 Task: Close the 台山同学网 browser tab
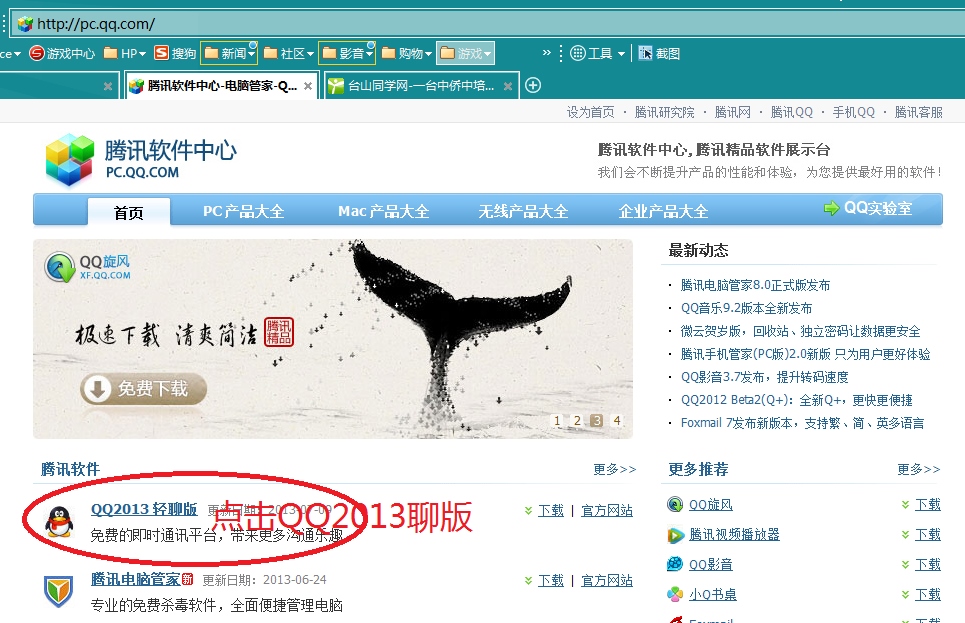pos(508,86)
